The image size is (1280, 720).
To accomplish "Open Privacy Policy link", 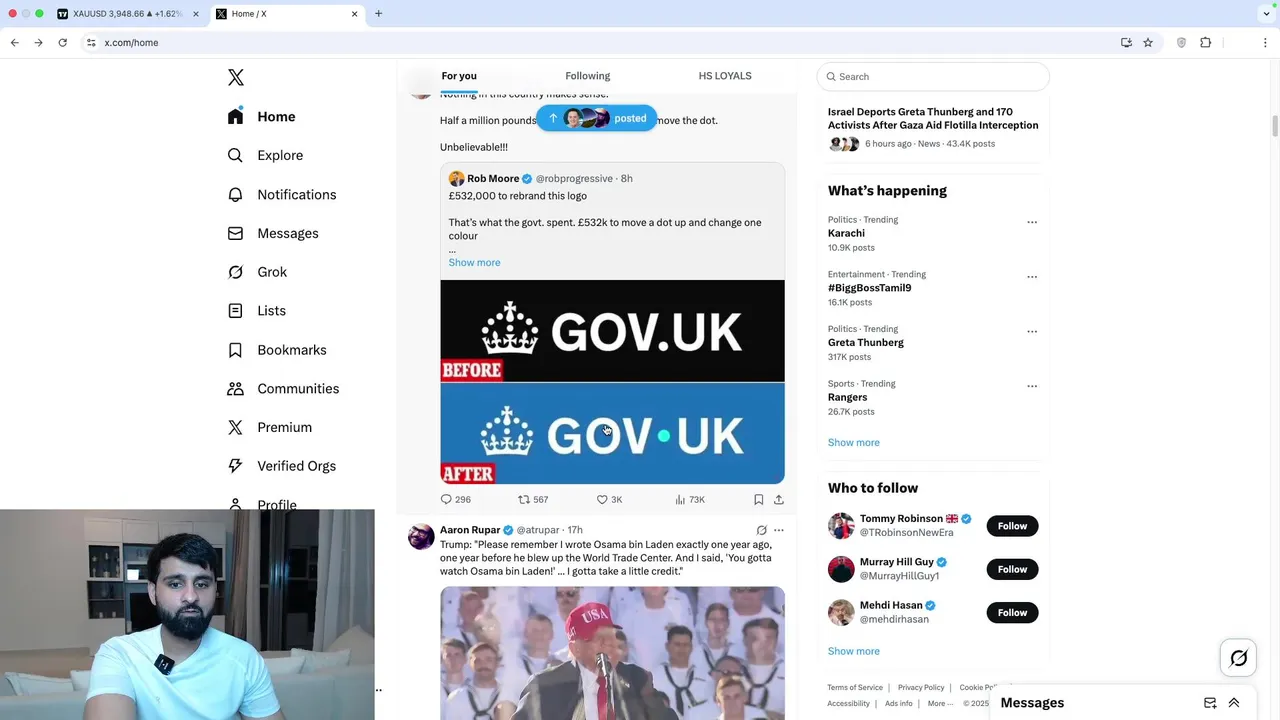I will point(921,688).
